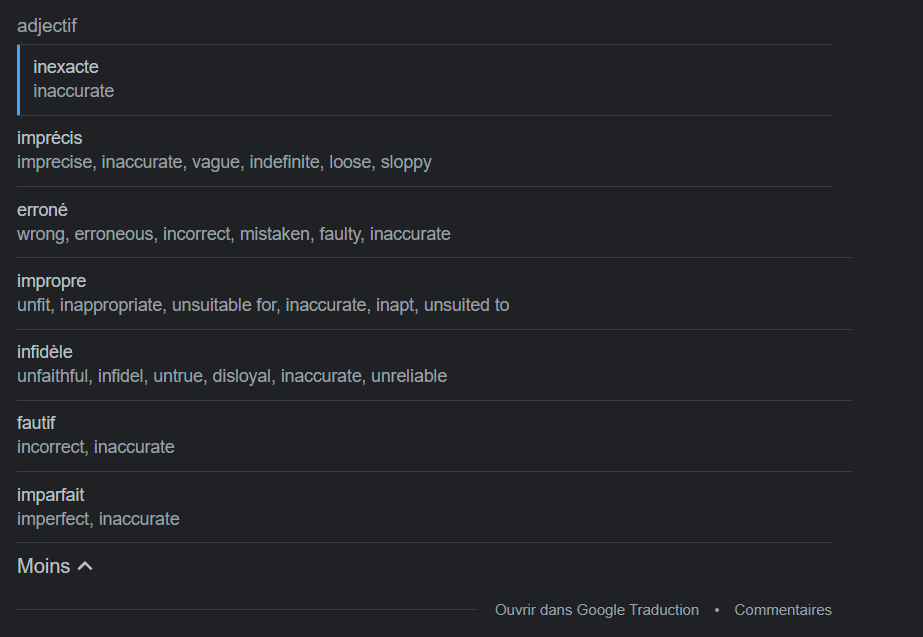Click the Commentaires feedback link
Image resolution: width=923 pixels, height=637 pixels.
point(783,610)
